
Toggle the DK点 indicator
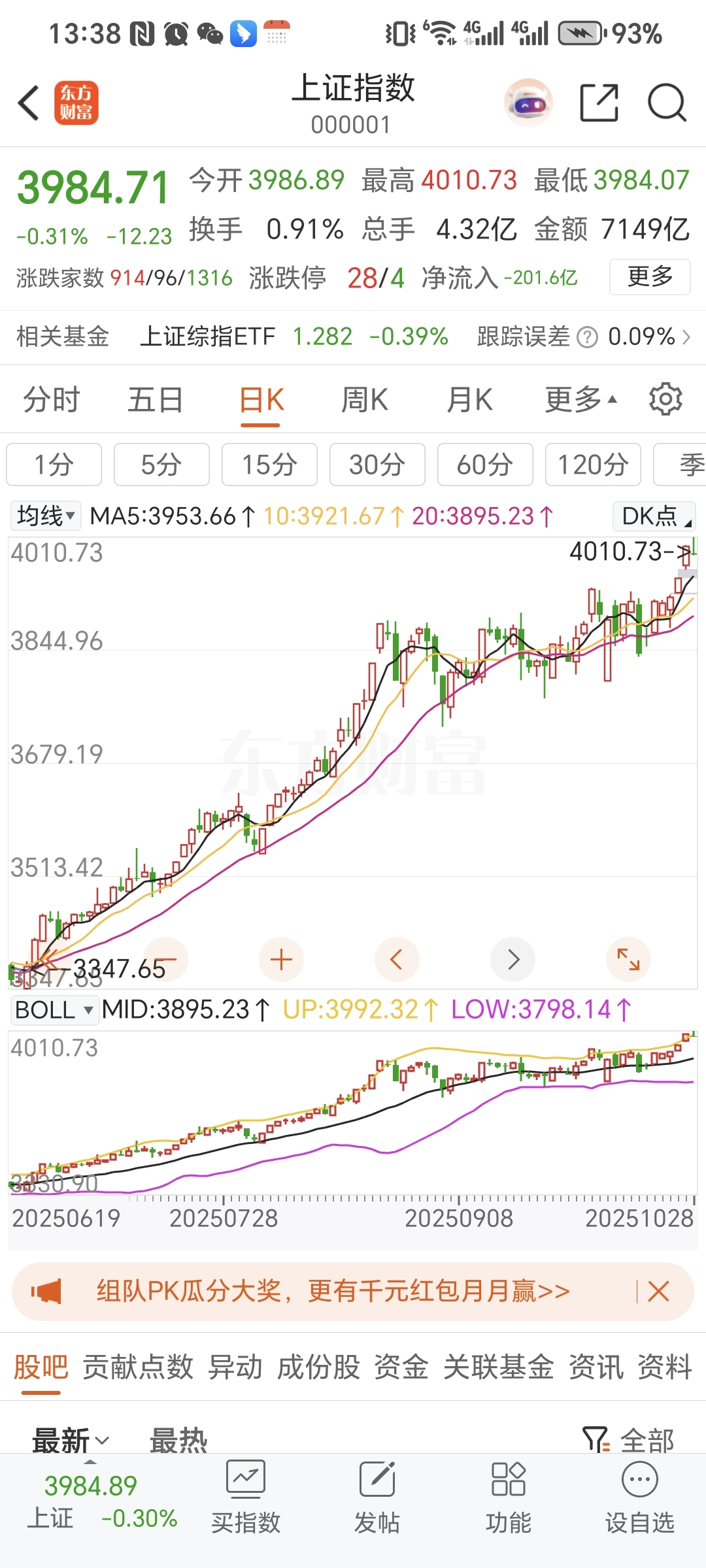[x=654, y=516]
